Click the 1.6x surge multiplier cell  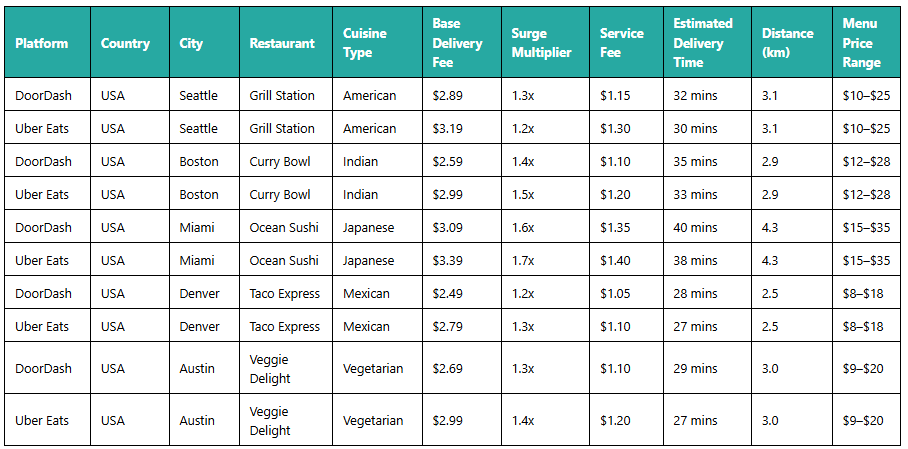coord(523,227)
